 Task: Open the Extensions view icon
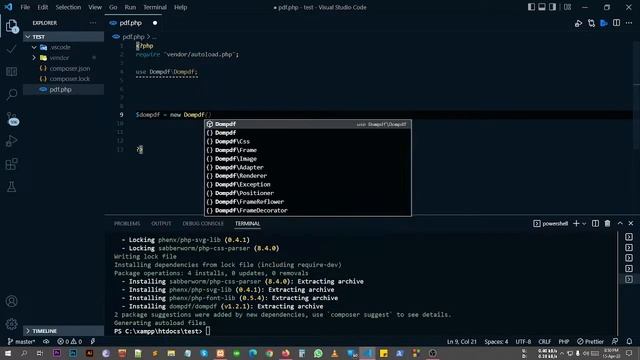(x=11, y=164)
